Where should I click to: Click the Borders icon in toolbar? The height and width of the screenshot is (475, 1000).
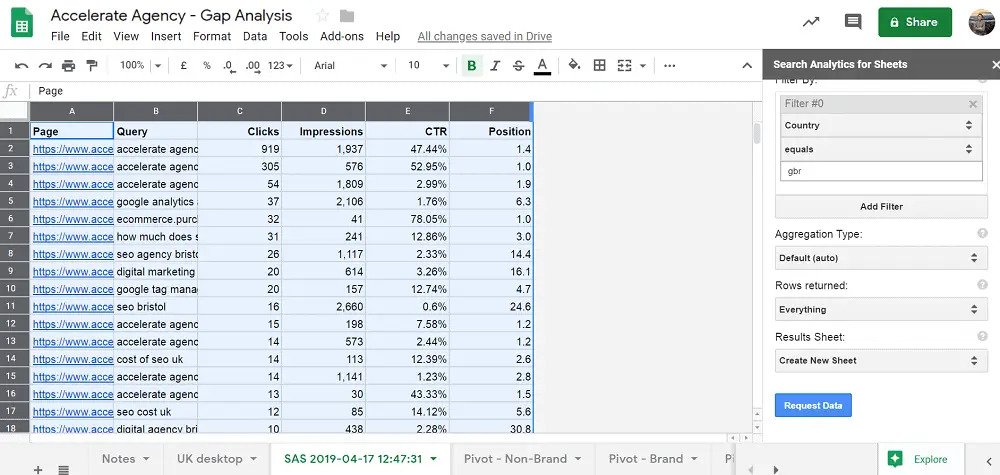click(x=599, y=65)
